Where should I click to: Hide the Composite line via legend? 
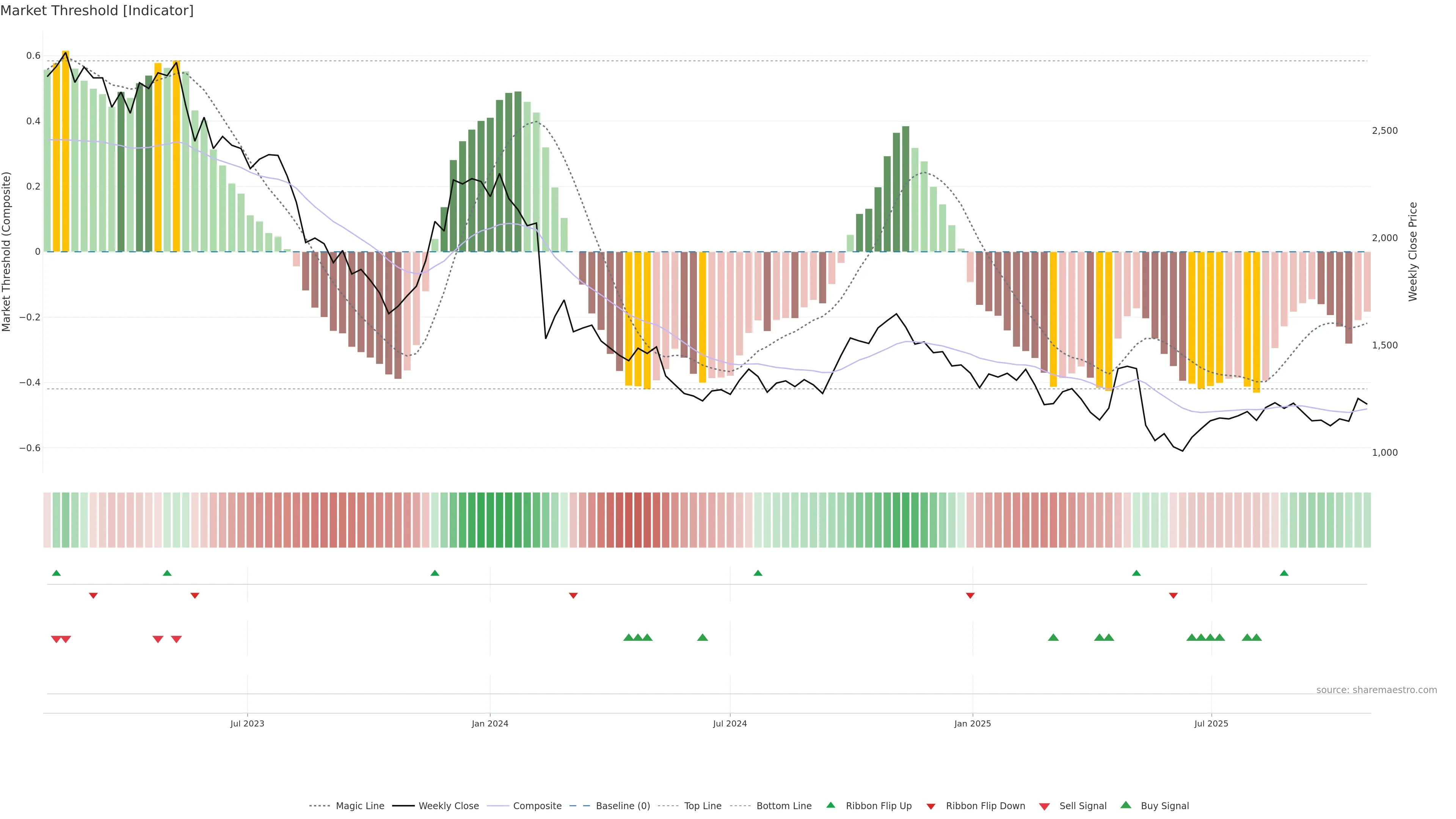pos(537,805)
